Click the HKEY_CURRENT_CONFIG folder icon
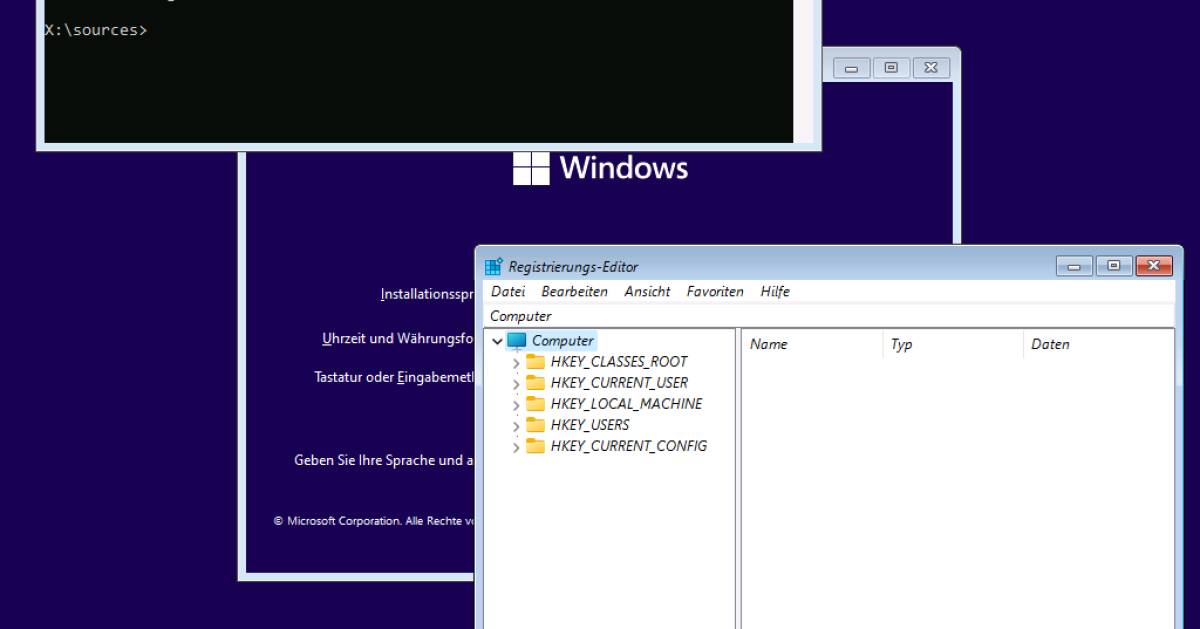 (x=536, y=446)
